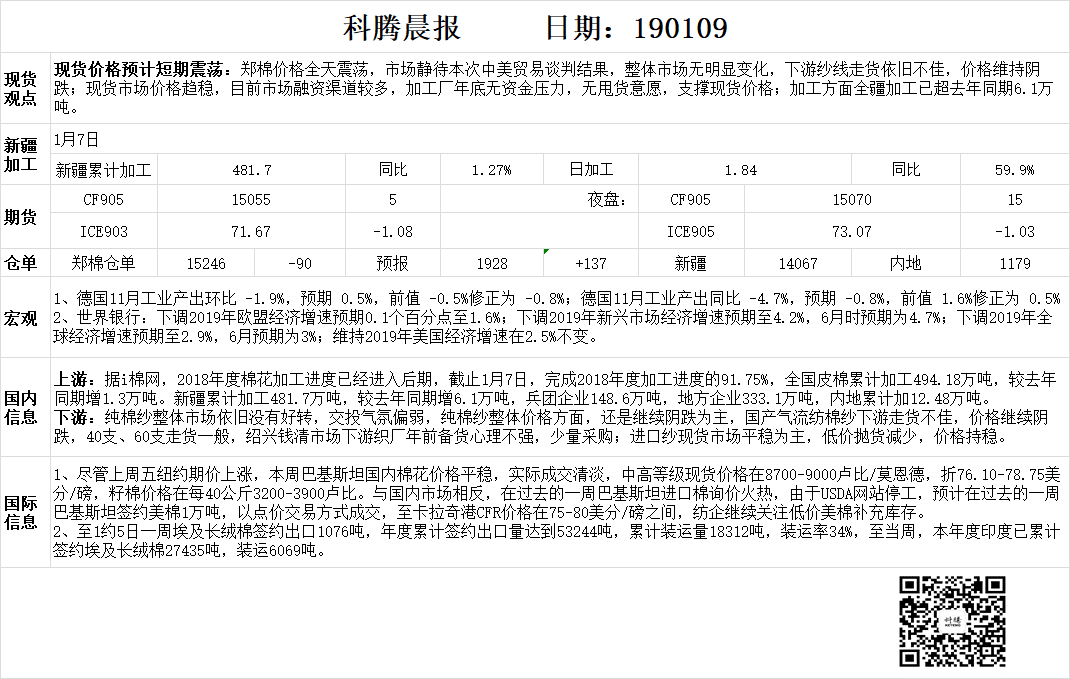Select the 内地 label cell
Screen dimensions: 1070x679
click(x=905, y=263)
